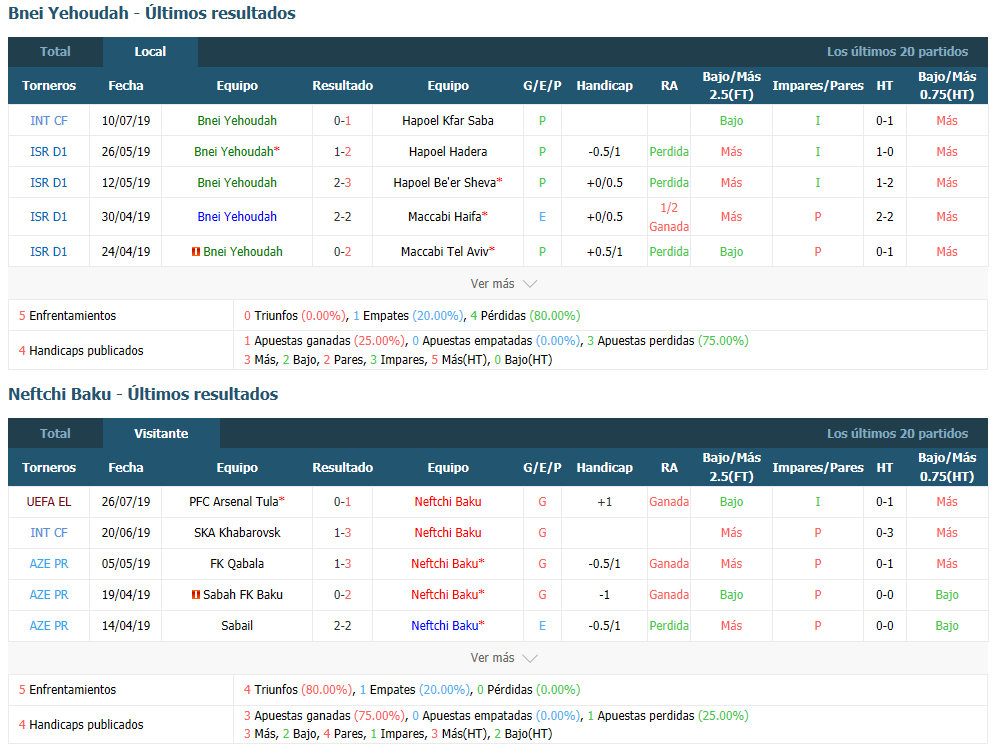Image resolution: width=1001 pixels, height=748 pixels.
Task: Click result 0-2 versus Maccabi Tel Aviv
Action: tap(342, 252)
